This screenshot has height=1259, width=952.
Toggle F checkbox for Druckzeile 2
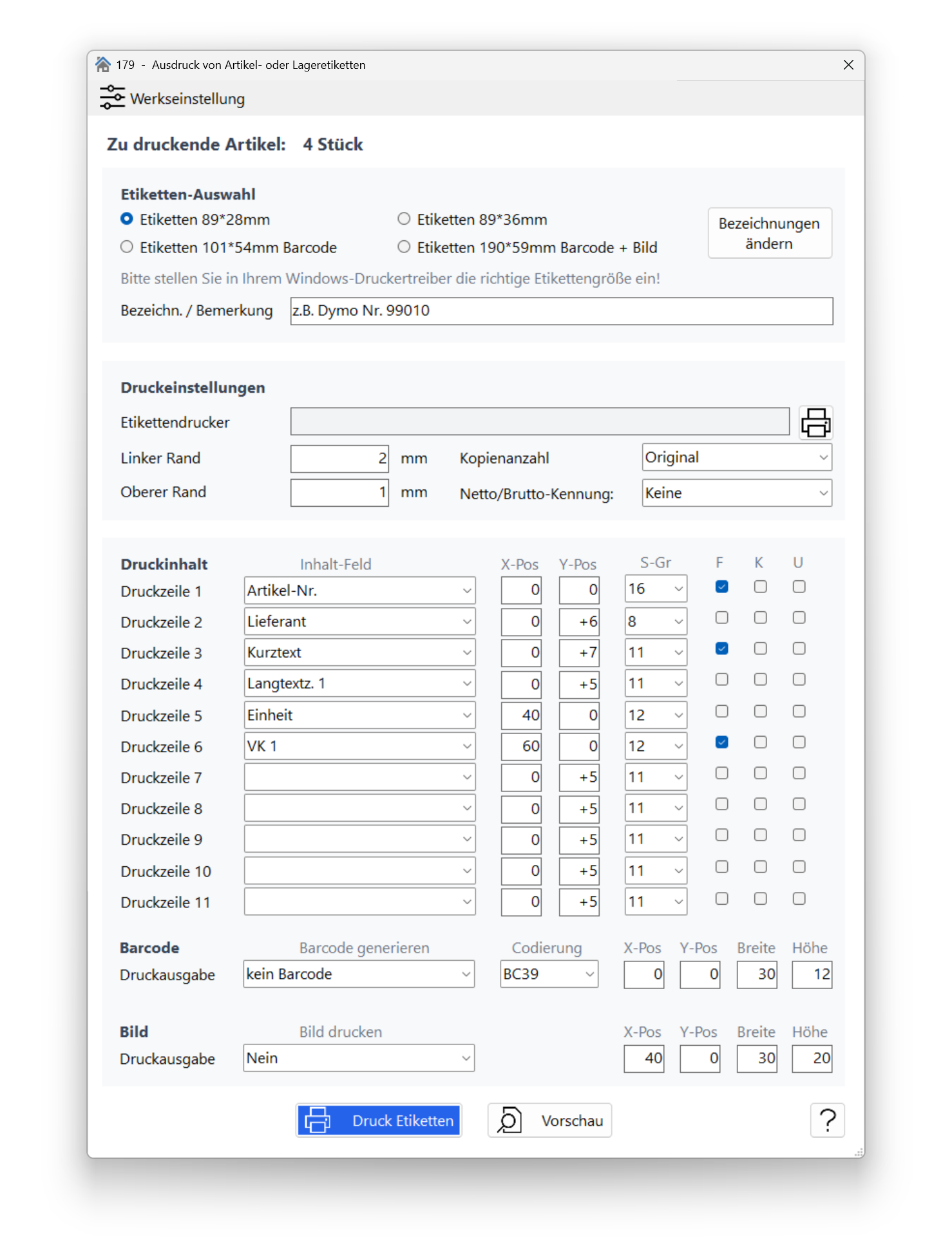(722, 618)
